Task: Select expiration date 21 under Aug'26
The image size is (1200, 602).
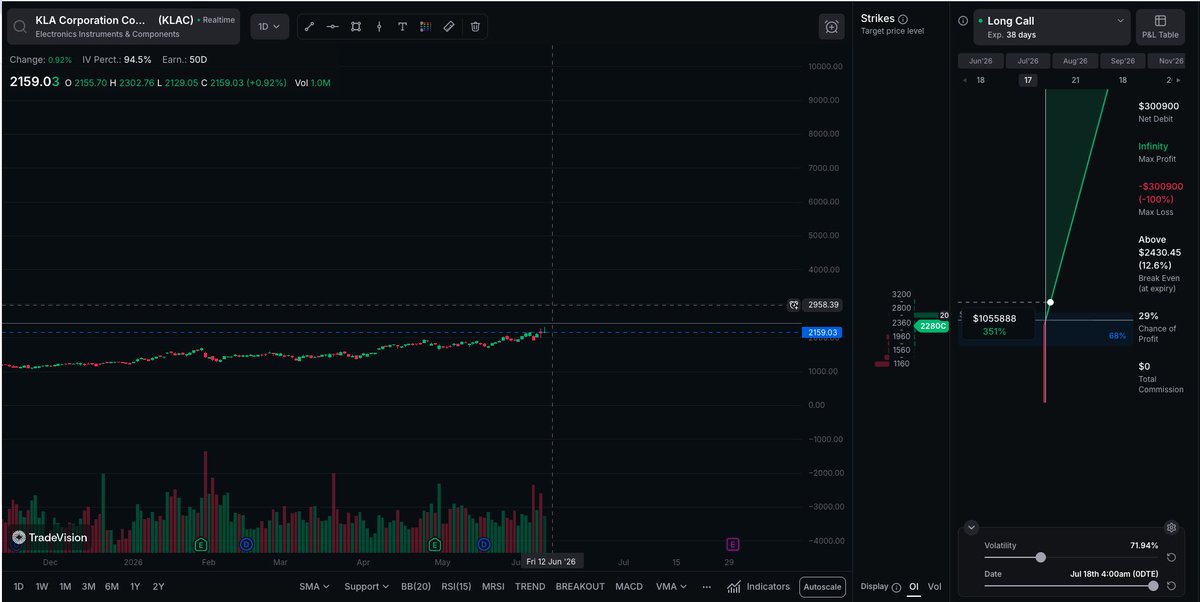Action: tap(1075, 80)
